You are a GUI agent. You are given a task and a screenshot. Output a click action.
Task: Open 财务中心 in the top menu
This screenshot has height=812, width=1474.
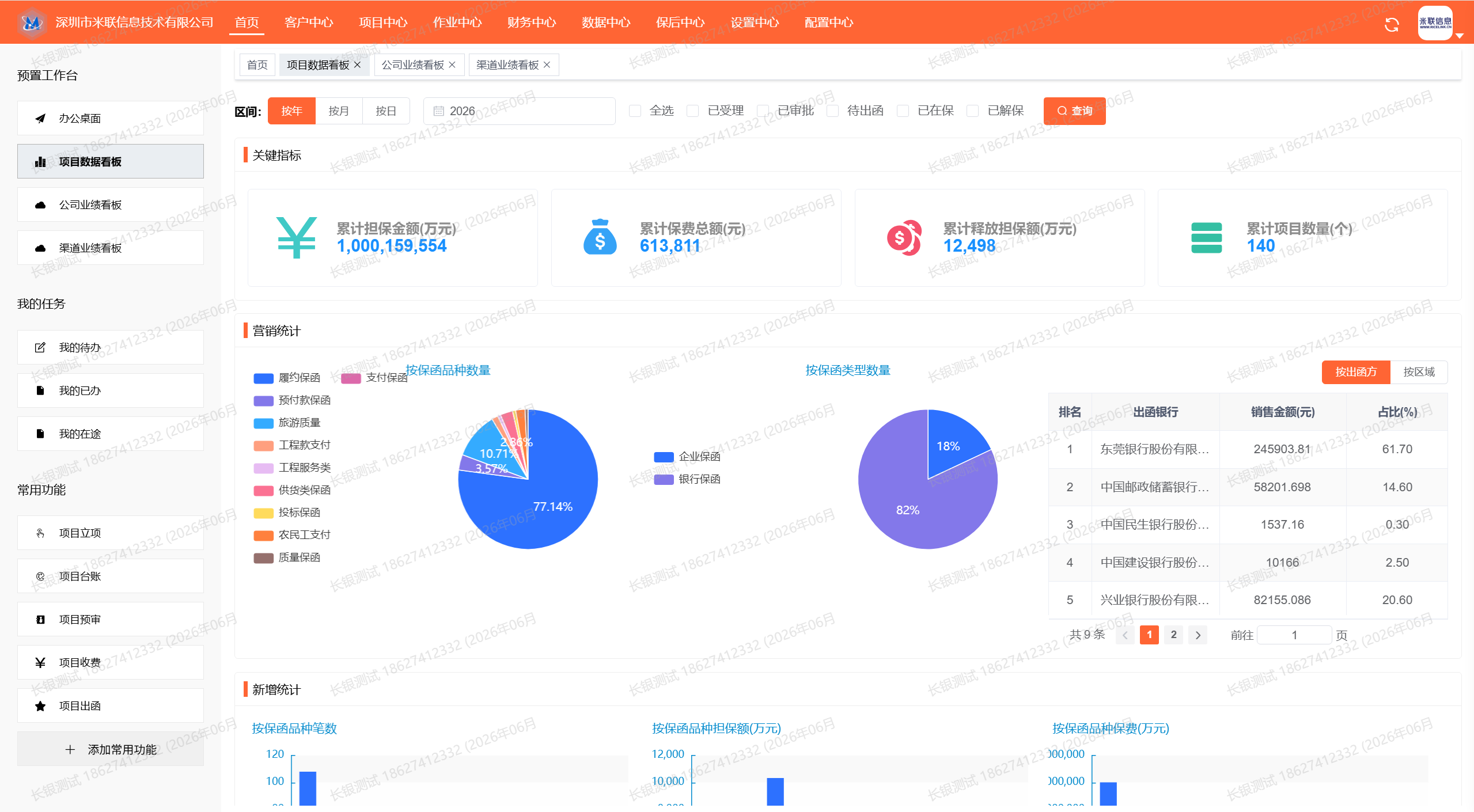pyautogui.click(x=531, y=22)
